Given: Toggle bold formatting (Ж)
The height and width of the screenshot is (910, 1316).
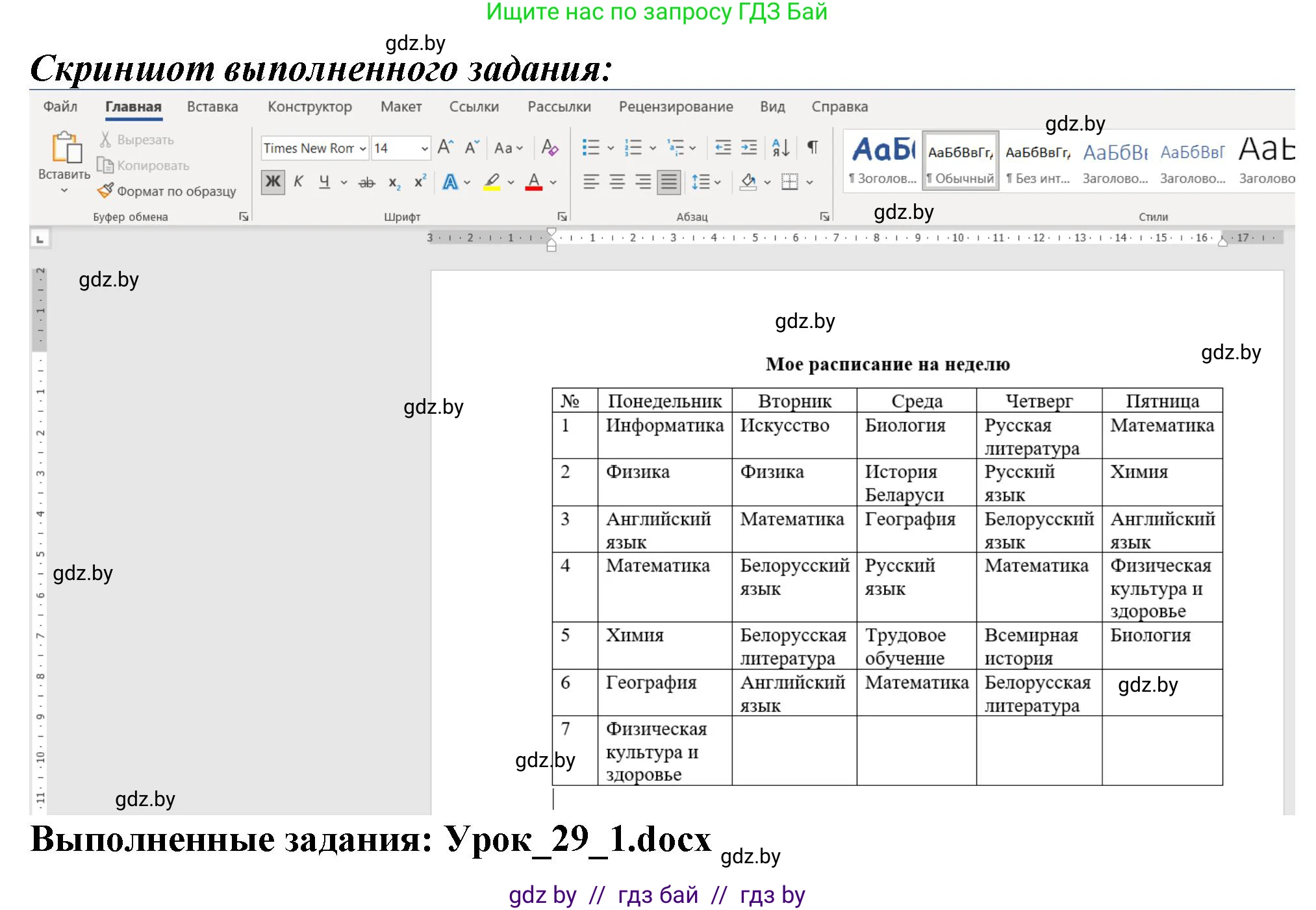Looking at the screenshot, I should pyautogui.click(x=273, y=182).
